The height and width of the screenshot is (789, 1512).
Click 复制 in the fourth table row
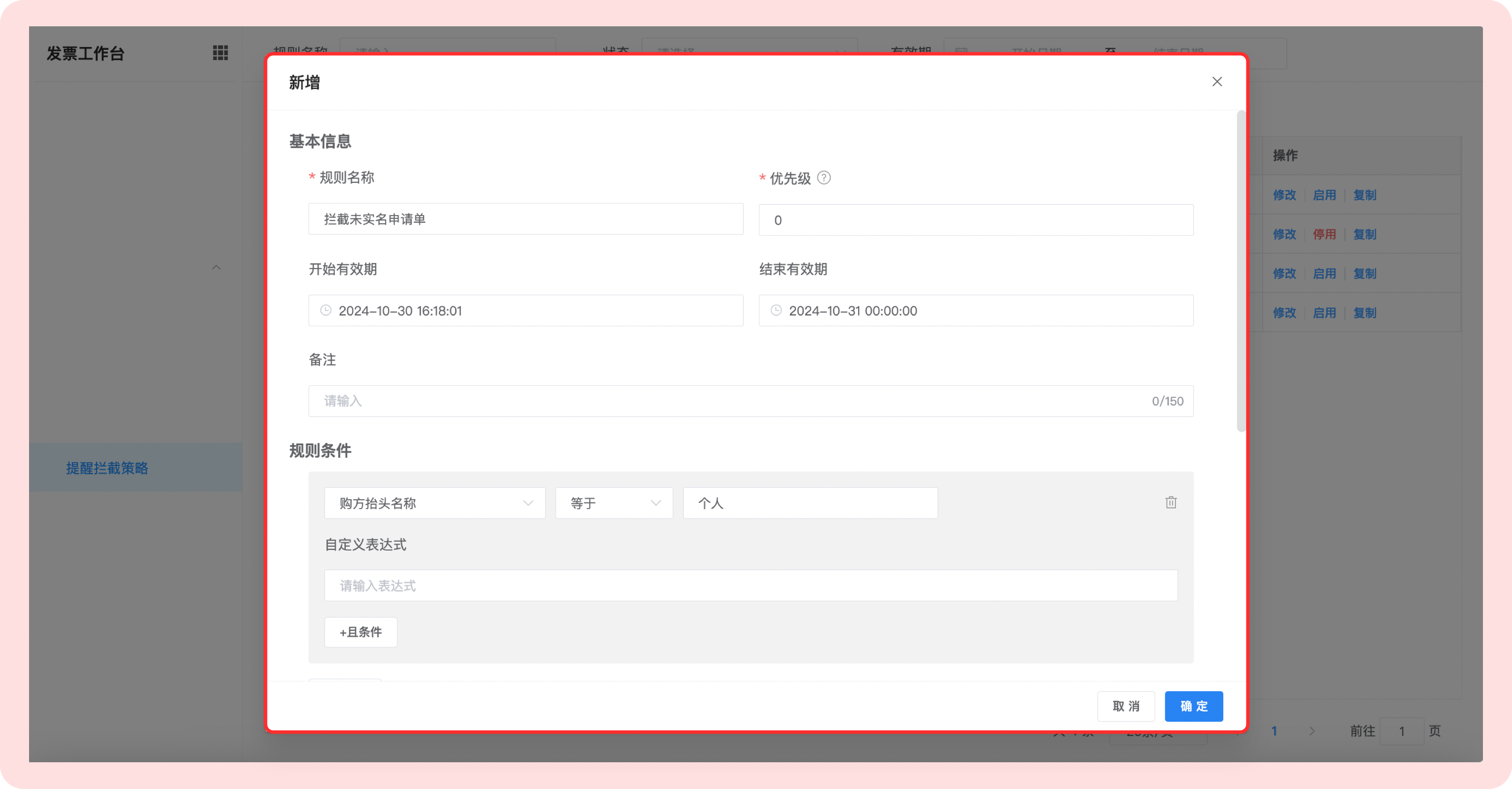coord(1364,313)
